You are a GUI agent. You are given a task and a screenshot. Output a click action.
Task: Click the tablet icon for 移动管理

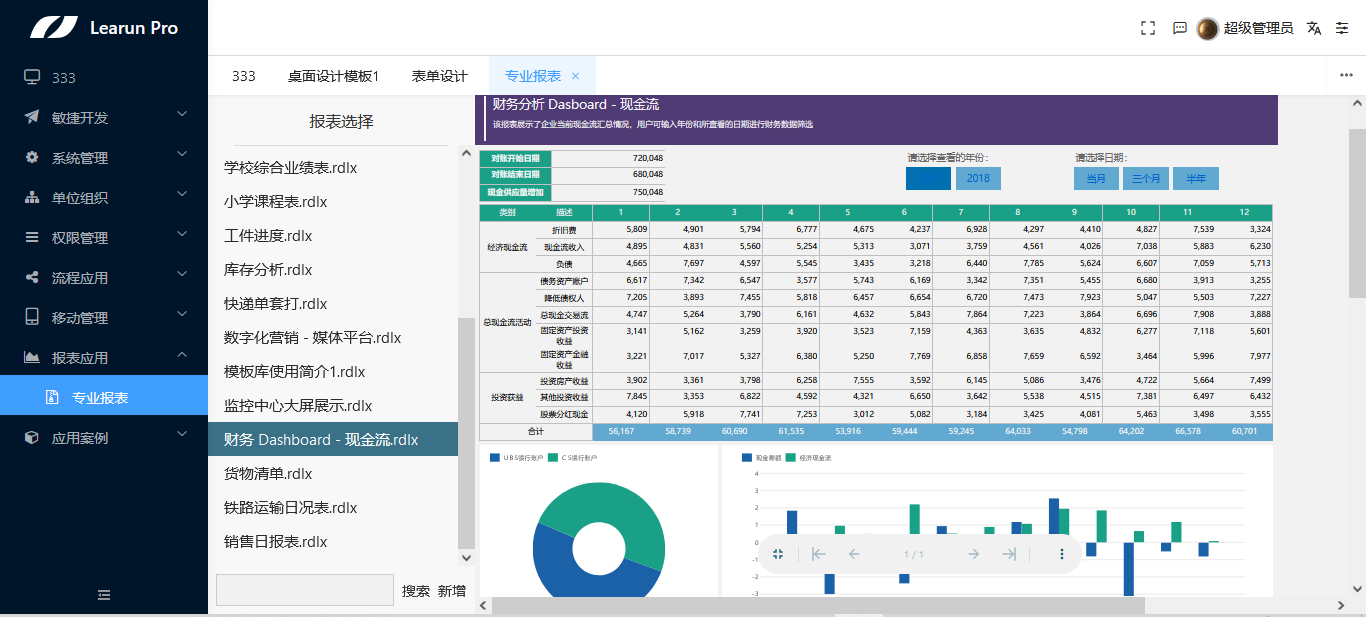(x=32, y=317)
